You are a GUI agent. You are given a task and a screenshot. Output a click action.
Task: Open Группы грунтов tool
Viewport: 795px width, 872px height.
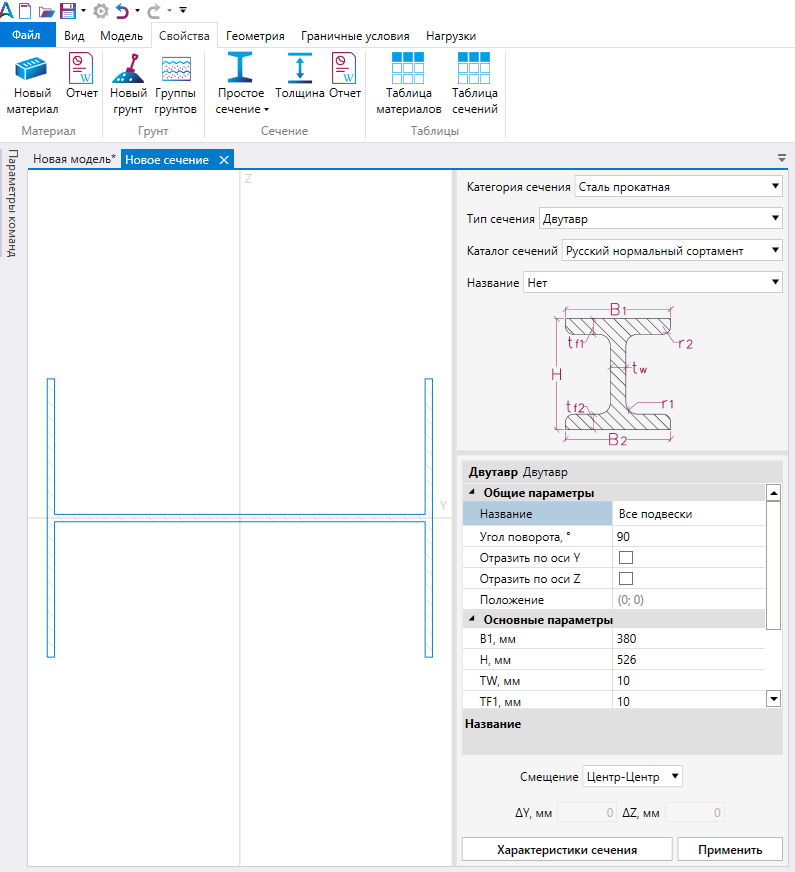[176, 83]
